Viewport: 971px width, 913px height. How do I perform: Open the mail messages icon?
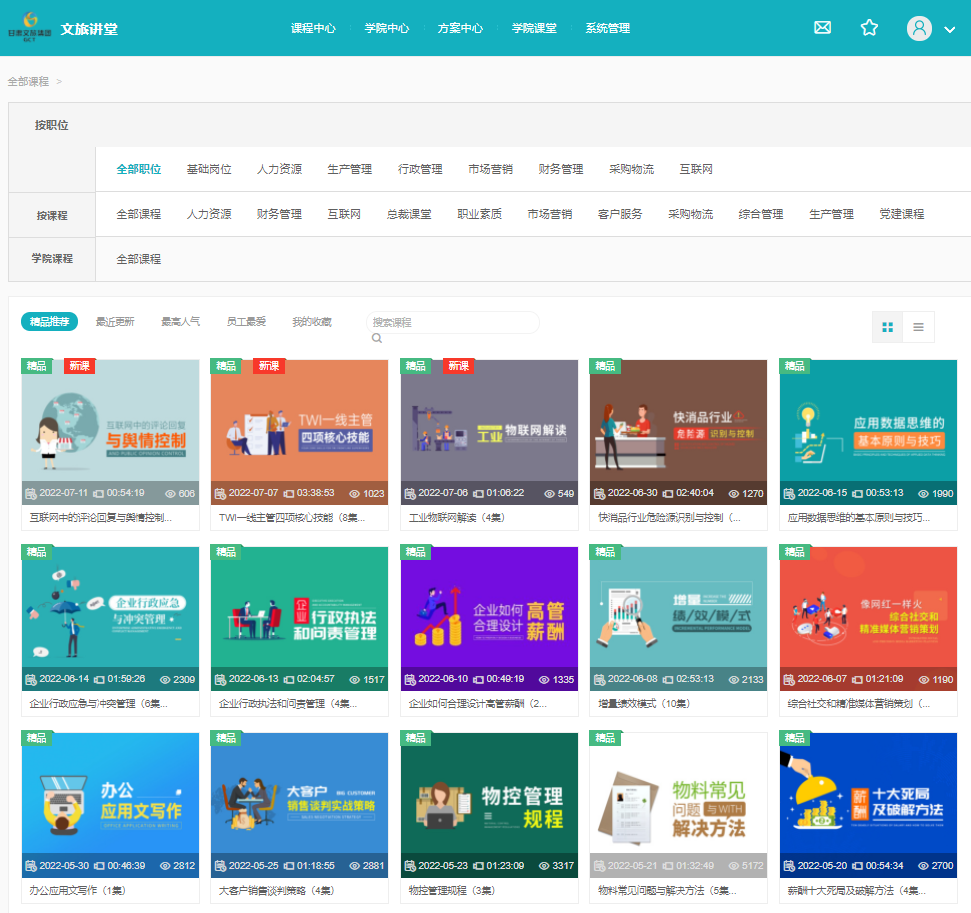[822, 28]
